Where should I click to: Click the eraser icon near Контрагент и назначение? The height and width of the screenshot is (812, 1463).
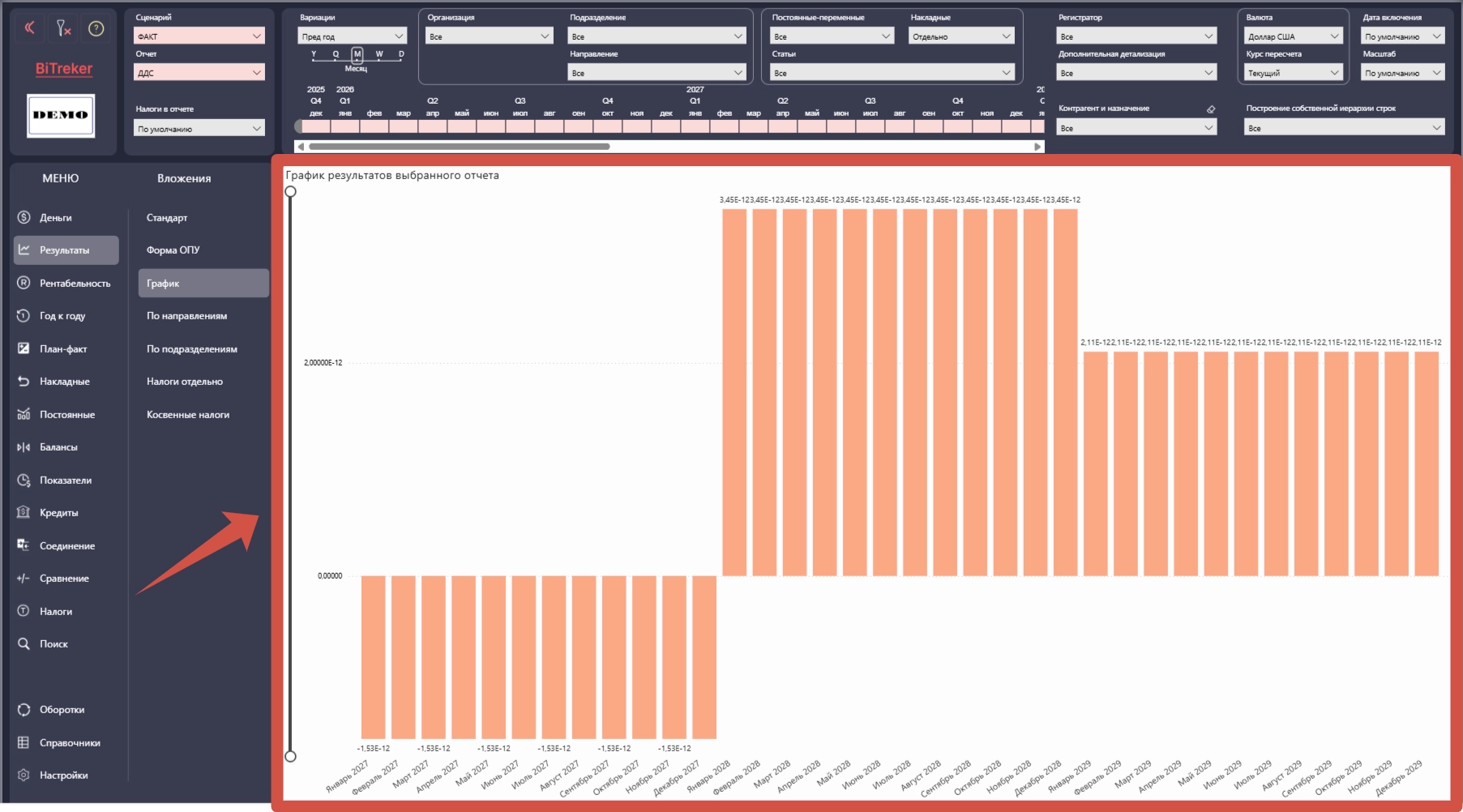[1211, 109]
